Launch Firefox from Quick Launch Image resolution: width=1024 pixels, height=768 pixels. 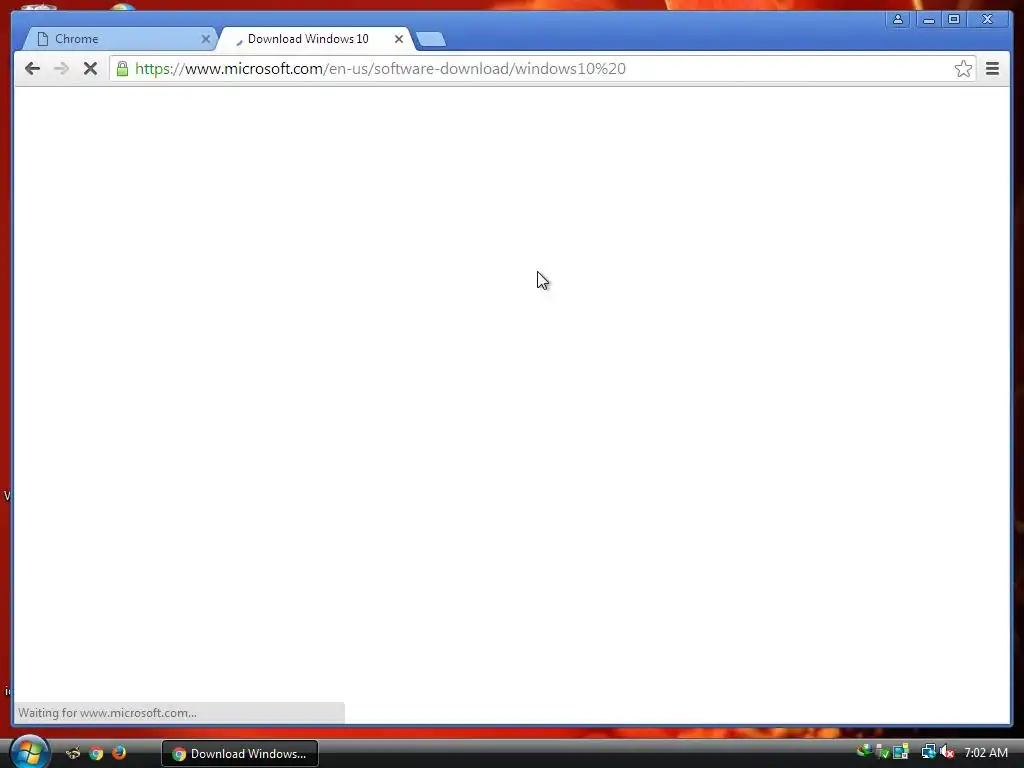[119, 753]
